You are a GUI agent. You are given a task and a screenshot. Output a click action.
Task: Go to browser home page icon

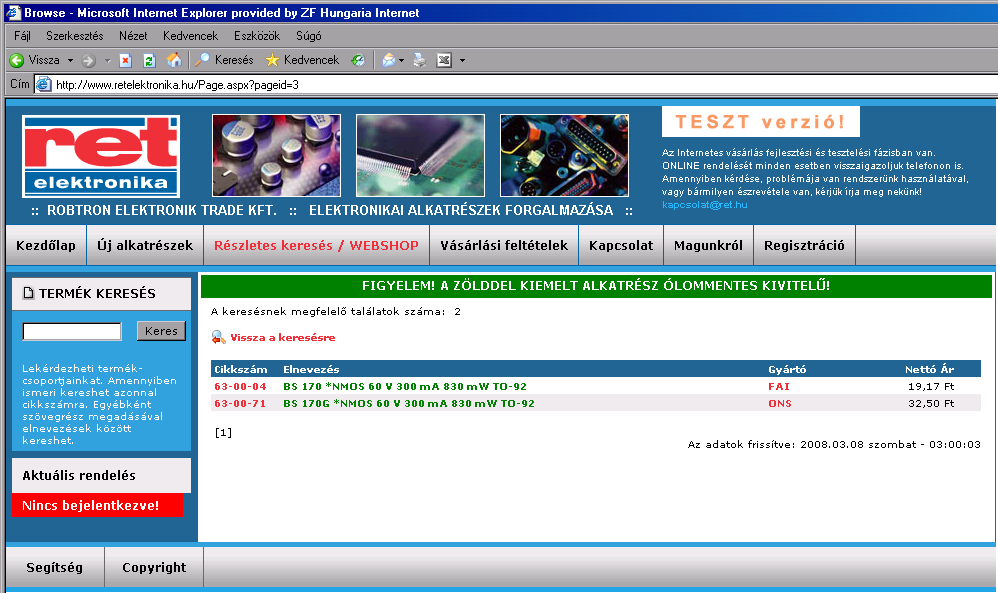[174, 60]
